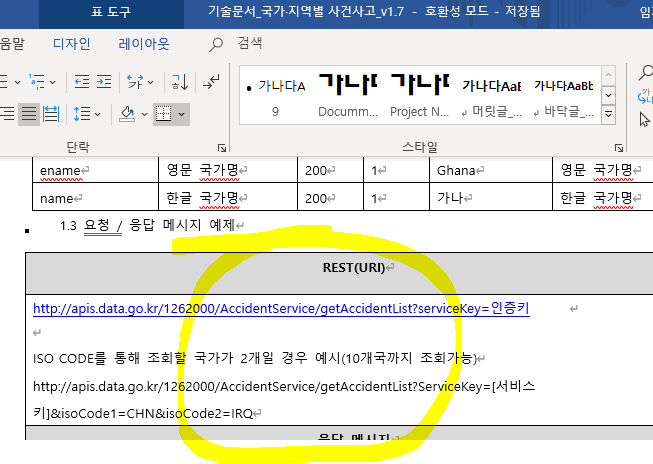The height and width of the screenshot is (464, 653).
Task: Open the Asian layout dropdown arrow
Action: click(x=151, y=82)
